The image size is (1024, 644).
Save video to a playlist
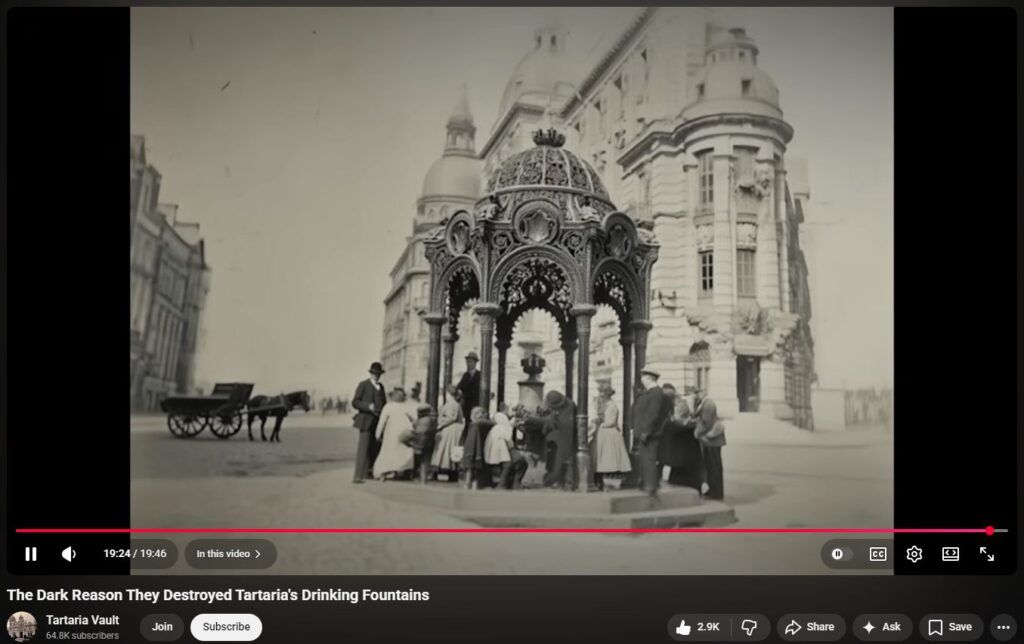click(x=950, y=627)
